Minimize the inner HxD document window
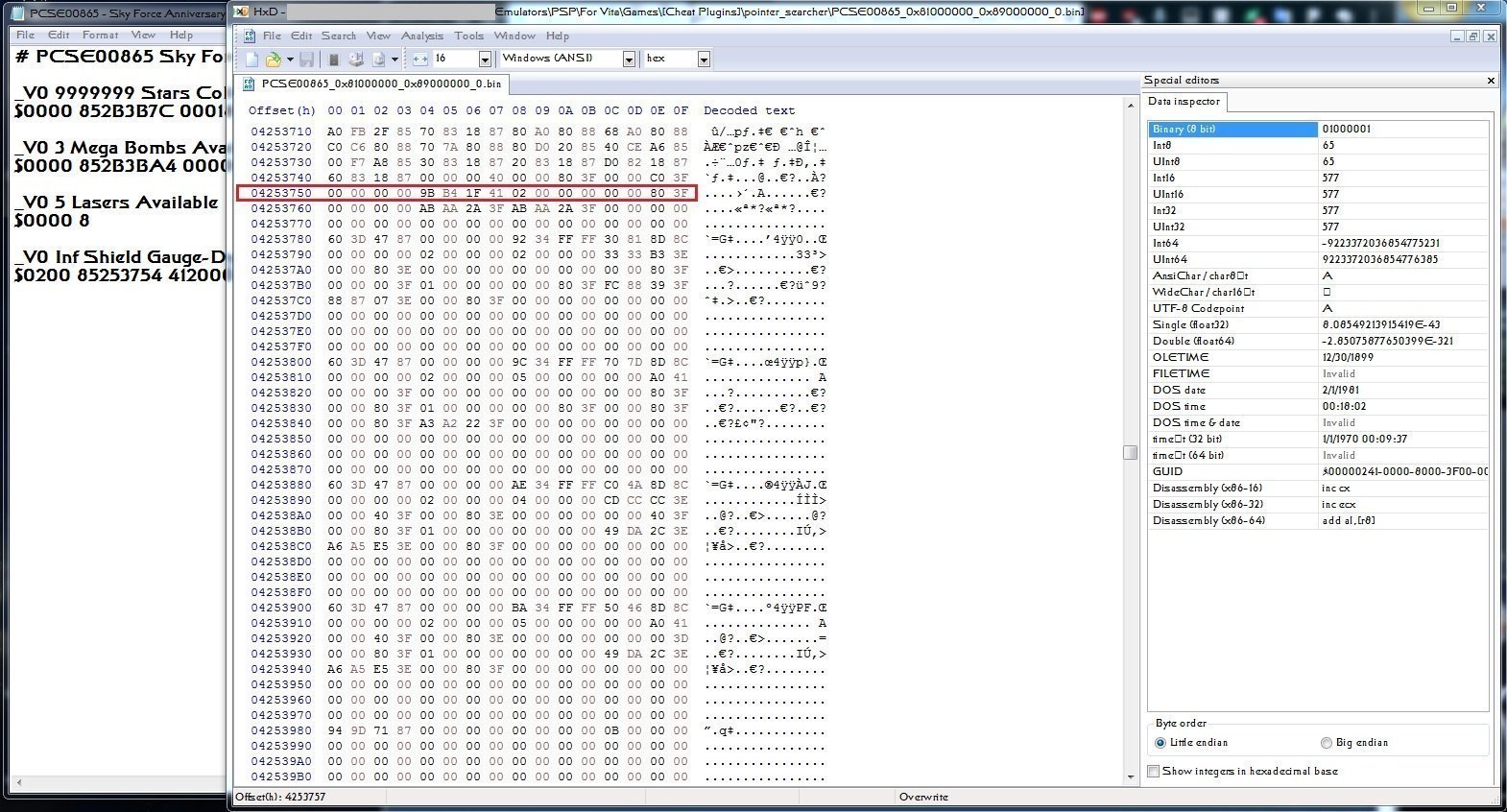 pos(1457,36)
